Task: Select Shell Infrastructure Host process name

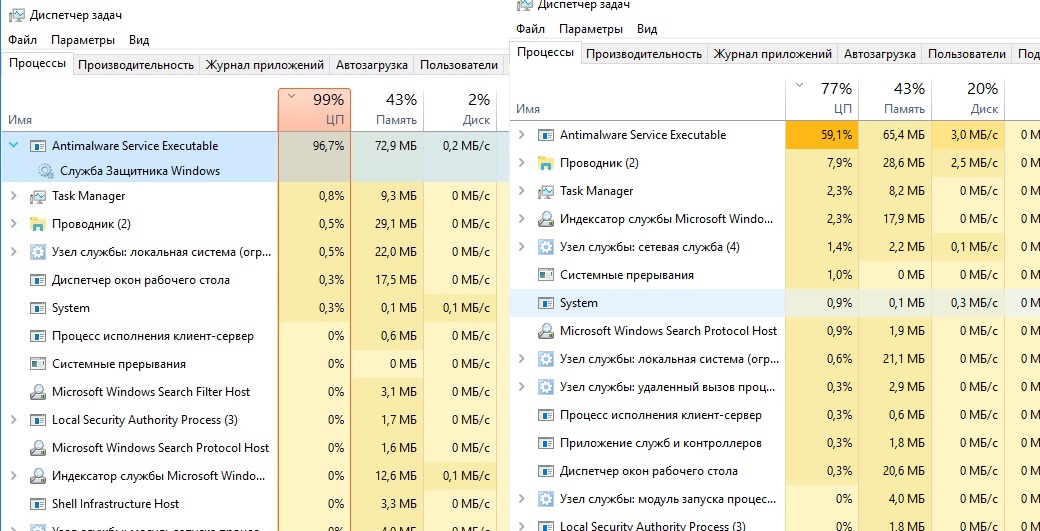Action: (x=115, y=504)
